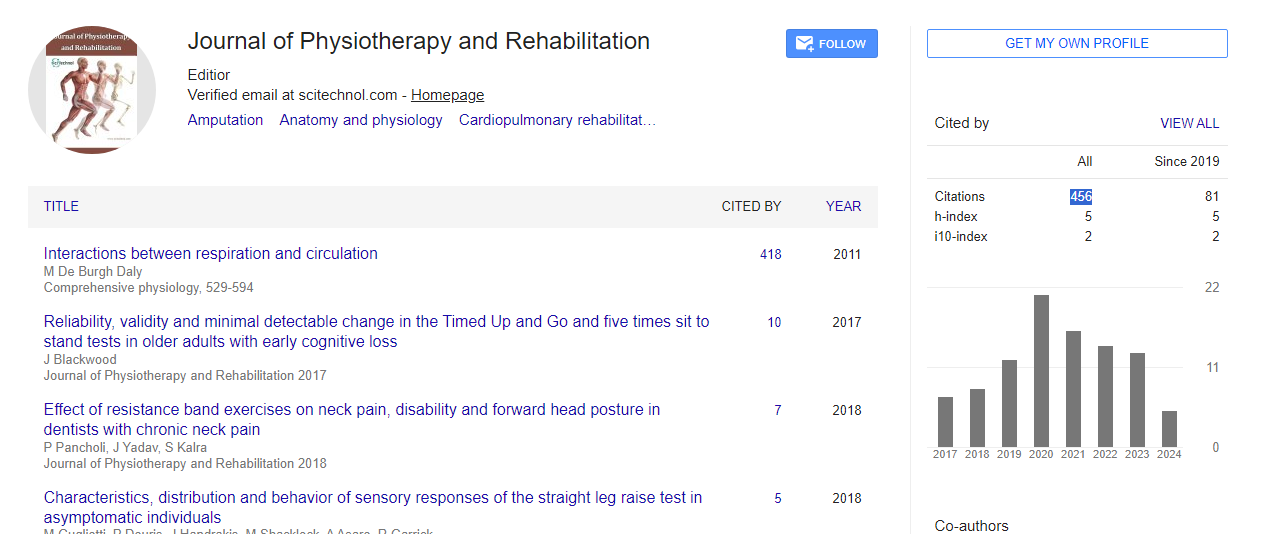Viewport: 1284px width, 534px height.
Task: Sort publications by Year column
Action: 843,206
